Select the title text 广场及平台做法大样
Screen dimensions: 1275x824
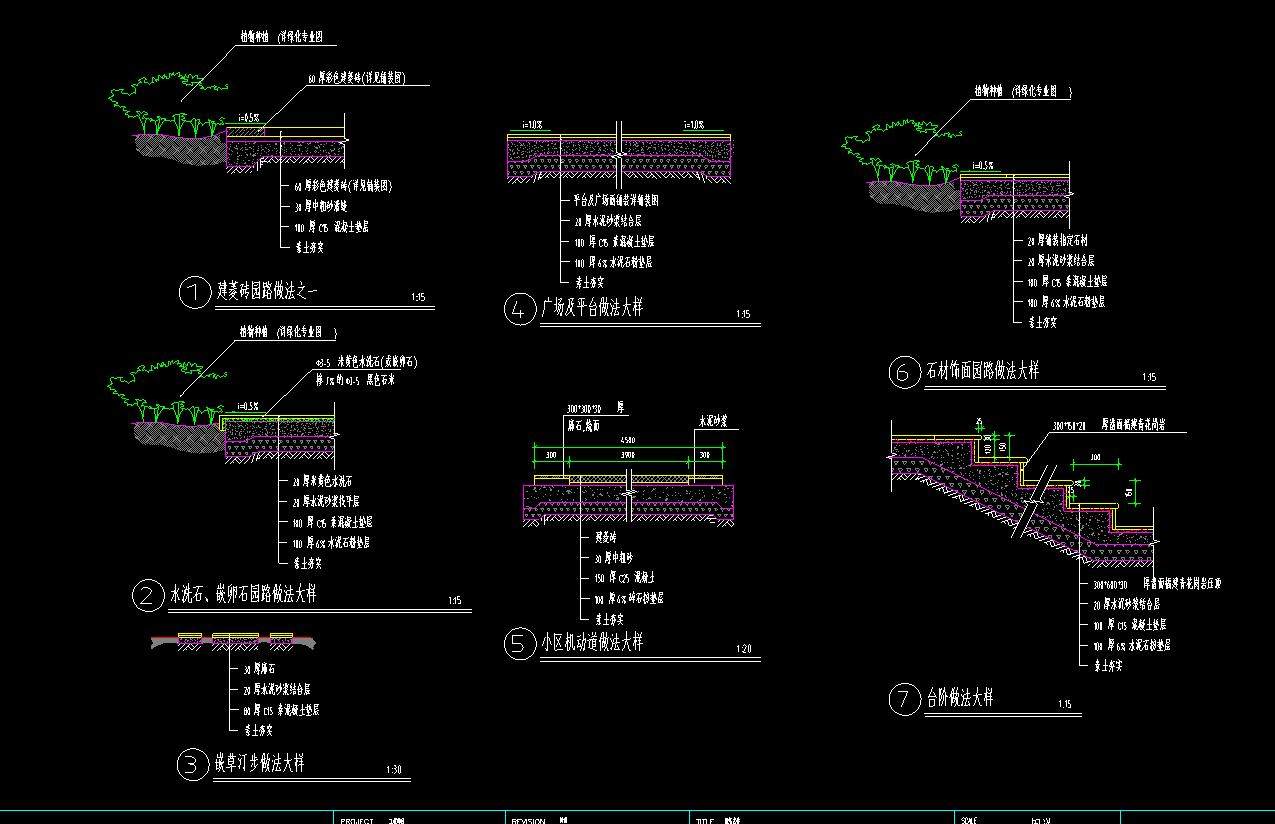[x=592, y=308]
